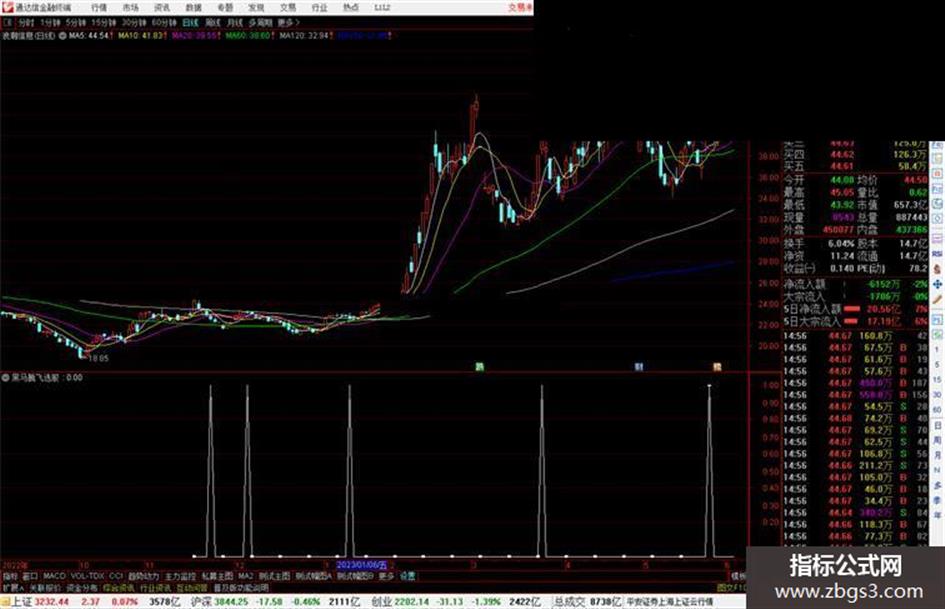Expand 更多 in the indicator tab row
The height and width of the screenshot is (609, 945).
pos(386,576)
